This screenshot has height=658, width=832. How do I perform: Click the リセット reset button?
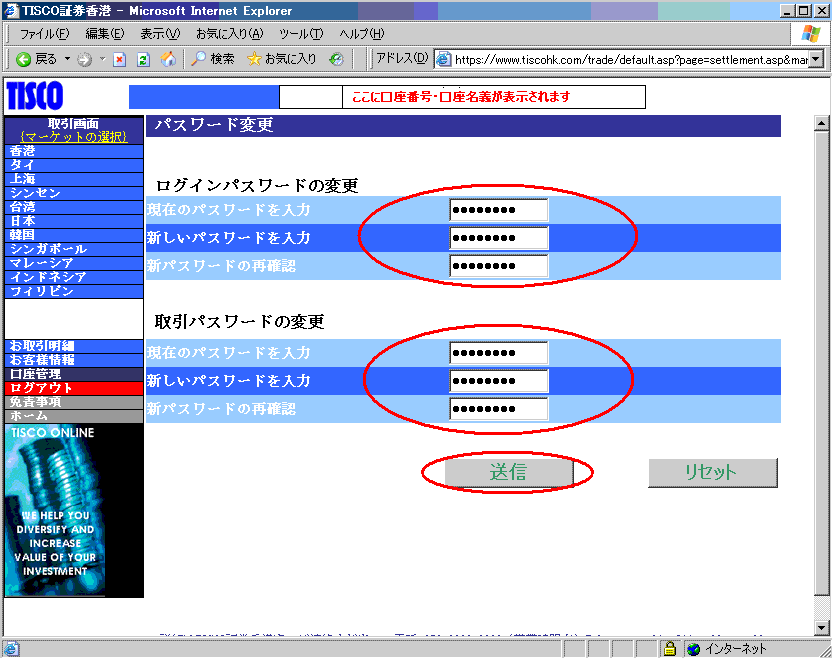[x=713, y=472]
